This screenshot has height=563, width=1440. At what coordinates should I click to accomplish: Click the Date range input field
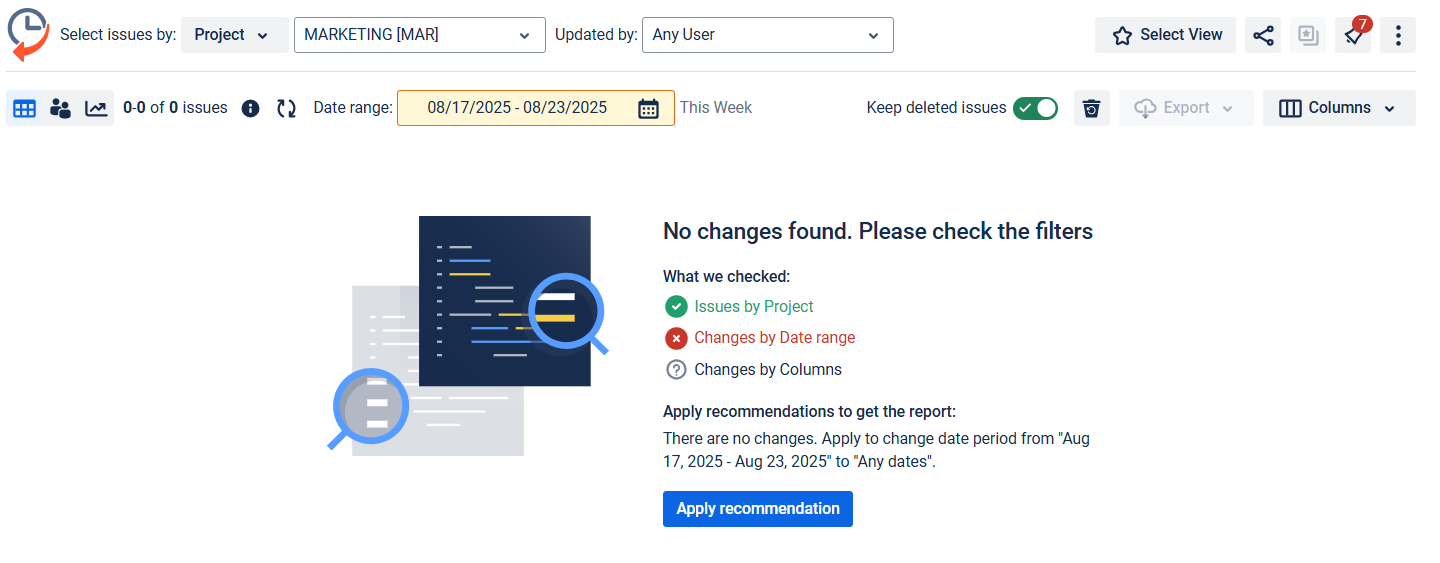(518, 108)
